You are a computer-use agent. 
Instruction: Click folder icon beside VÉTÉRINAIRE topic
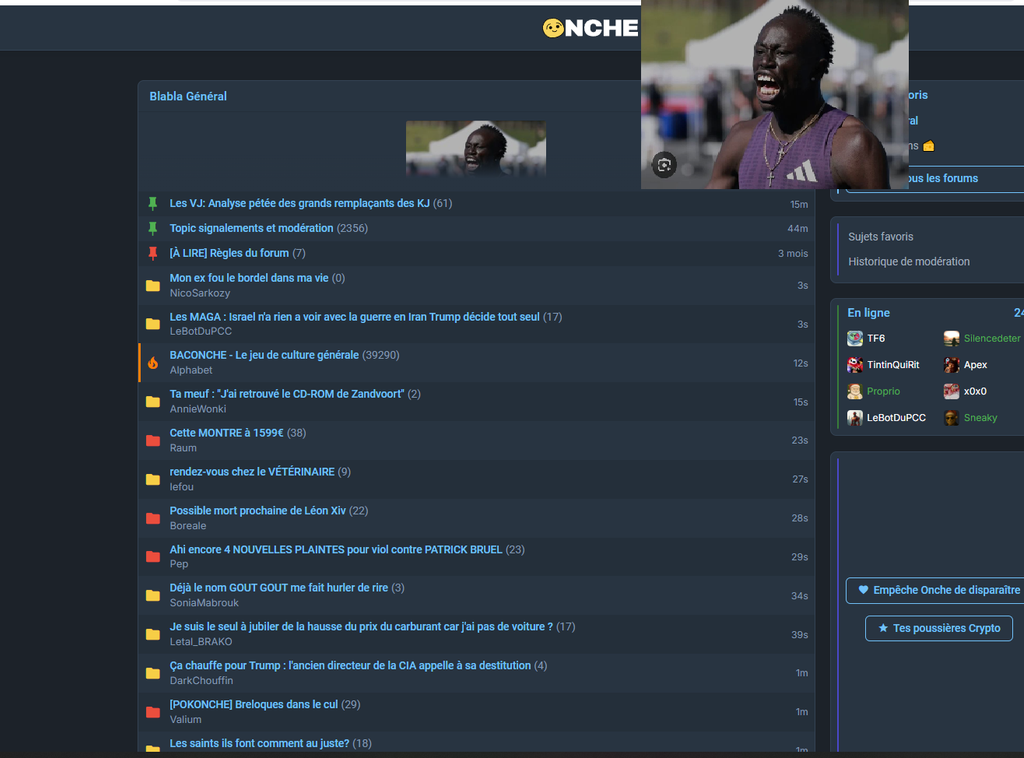pyautogui.click(x=153, y=479)
